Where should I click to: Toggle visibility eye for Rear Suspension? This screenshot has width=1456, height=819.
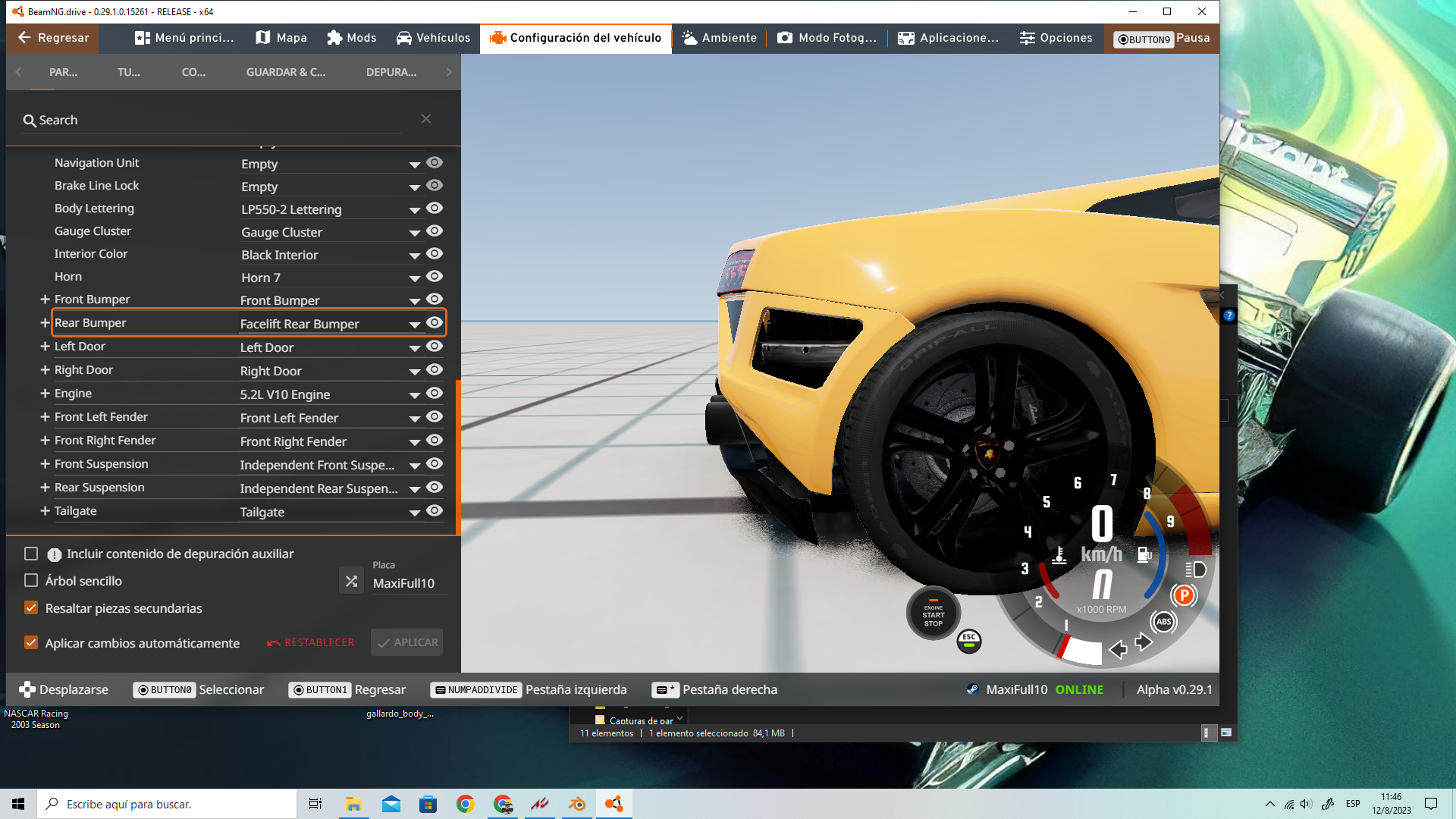[435, 487]
